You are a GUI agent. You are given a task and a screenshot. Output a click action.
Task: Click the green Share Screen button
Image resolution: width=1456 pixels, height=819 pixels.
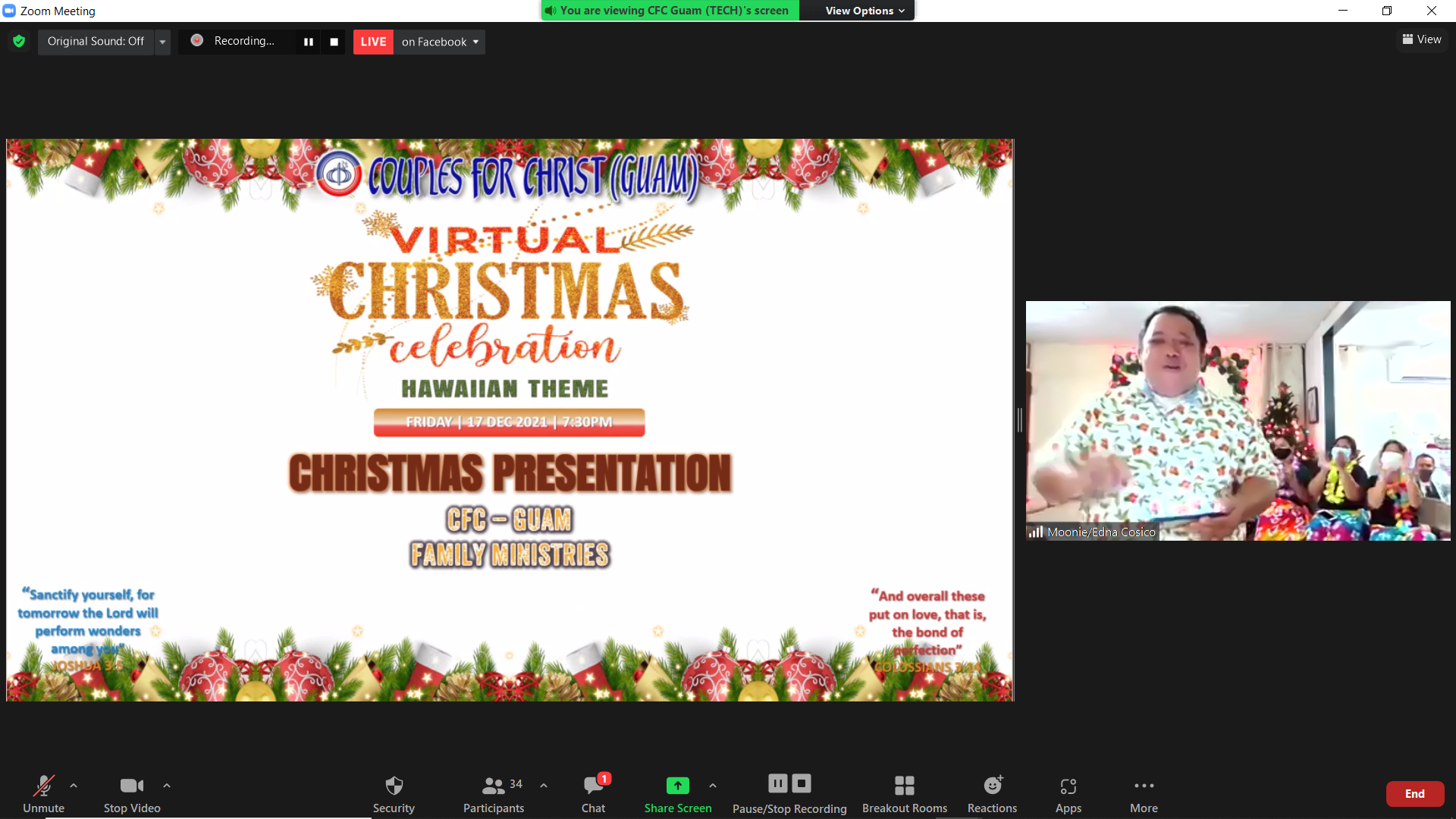678,793
